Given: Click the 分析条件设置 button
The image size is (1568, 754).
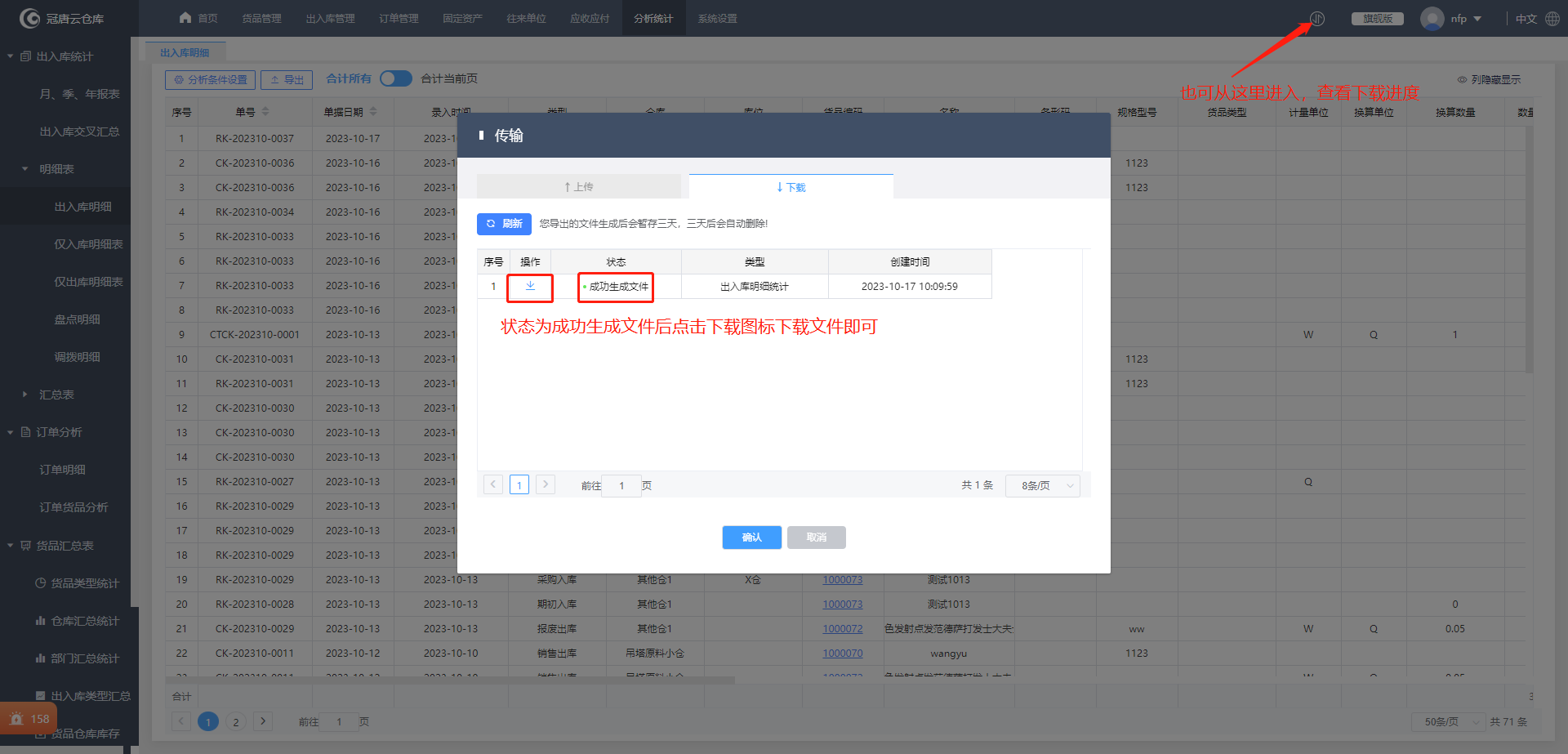Looking at the screenshot, I should 211,79.
